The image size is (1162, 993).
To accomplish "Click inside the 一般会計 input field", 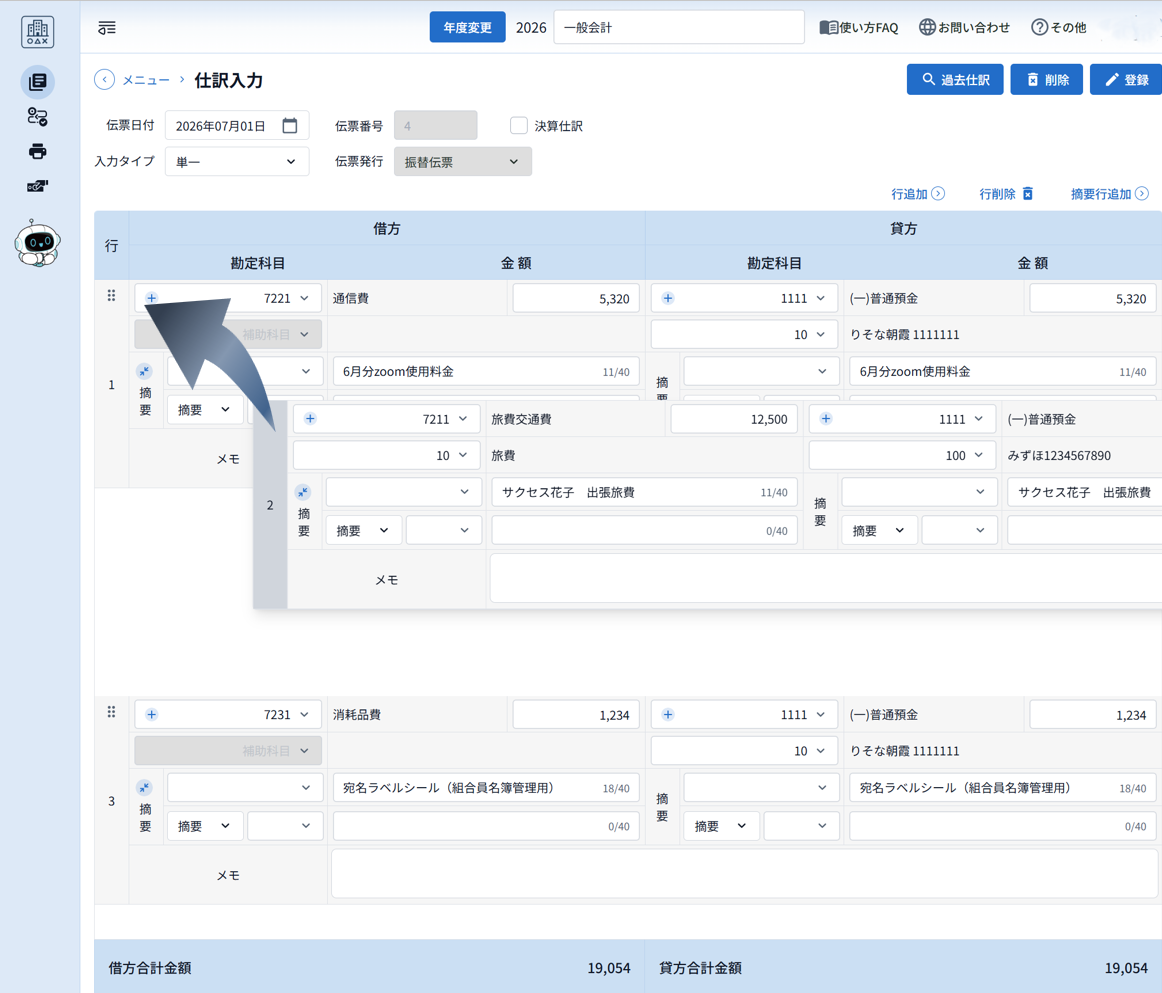I will [679, 27].
